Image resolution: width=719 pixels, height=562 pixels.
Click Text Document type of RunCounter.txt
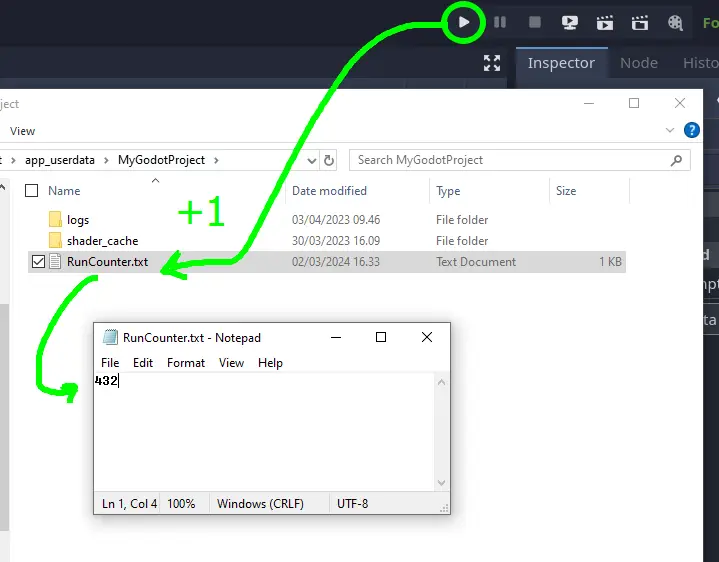click(x=476, y=262)
